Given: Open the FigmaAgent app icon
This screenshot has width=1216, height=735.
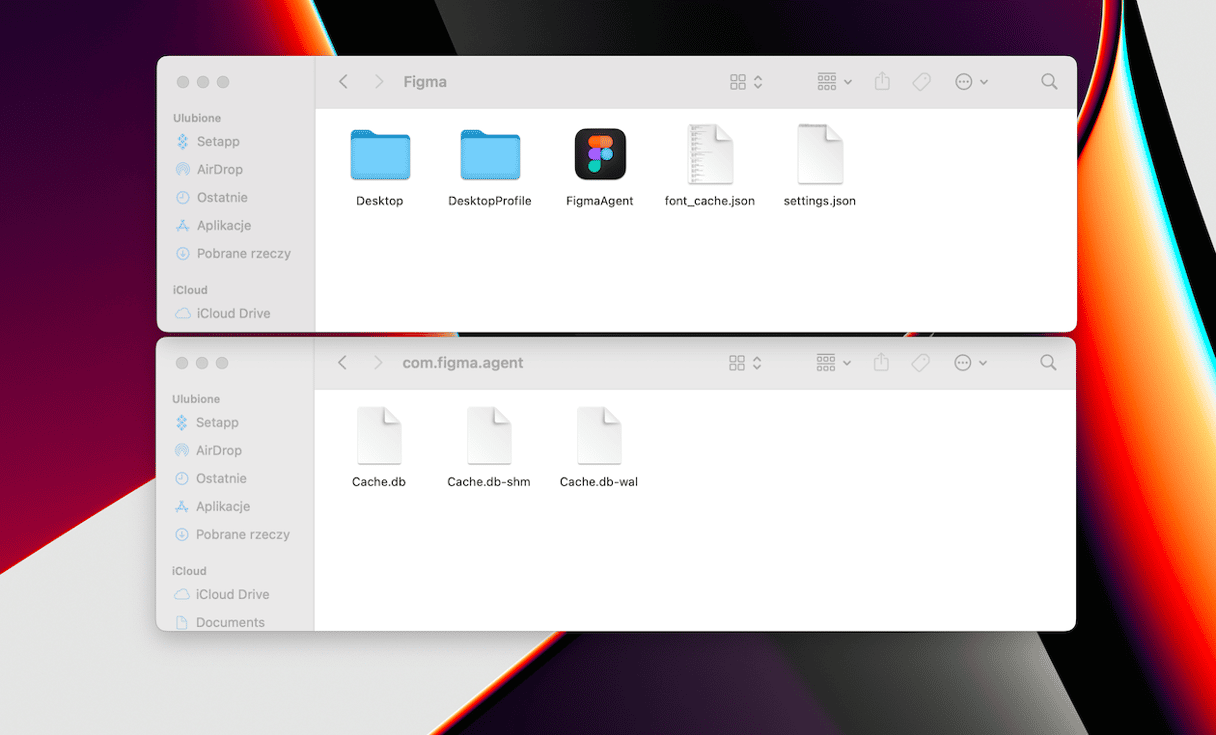Looking at the screenshot, I should 600,155.
